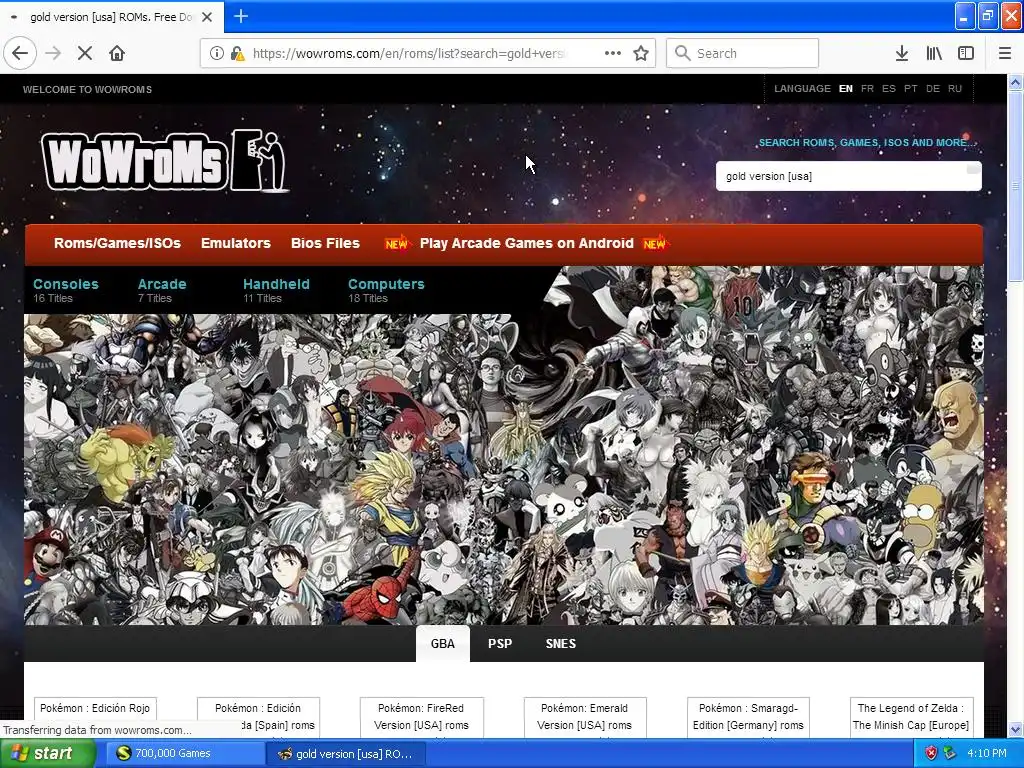This screenshot has width=1024, height=768.
Task: Click the forward navigation arrow
Action: (53, 53)
